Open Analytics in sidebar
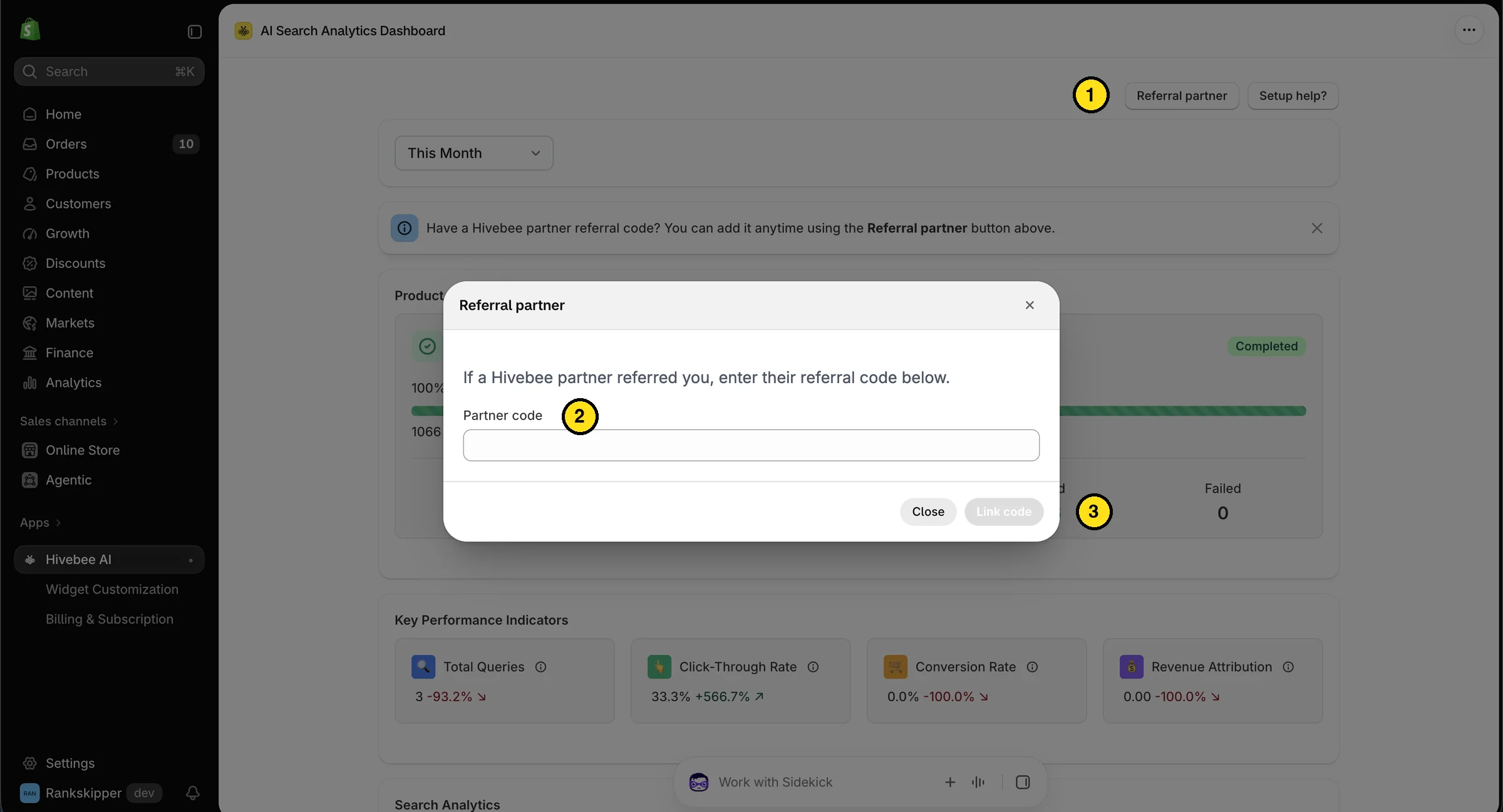Image resolution: width=1503 pixels, height=812 pixels. pyautogui.click(x=109, y=383)
